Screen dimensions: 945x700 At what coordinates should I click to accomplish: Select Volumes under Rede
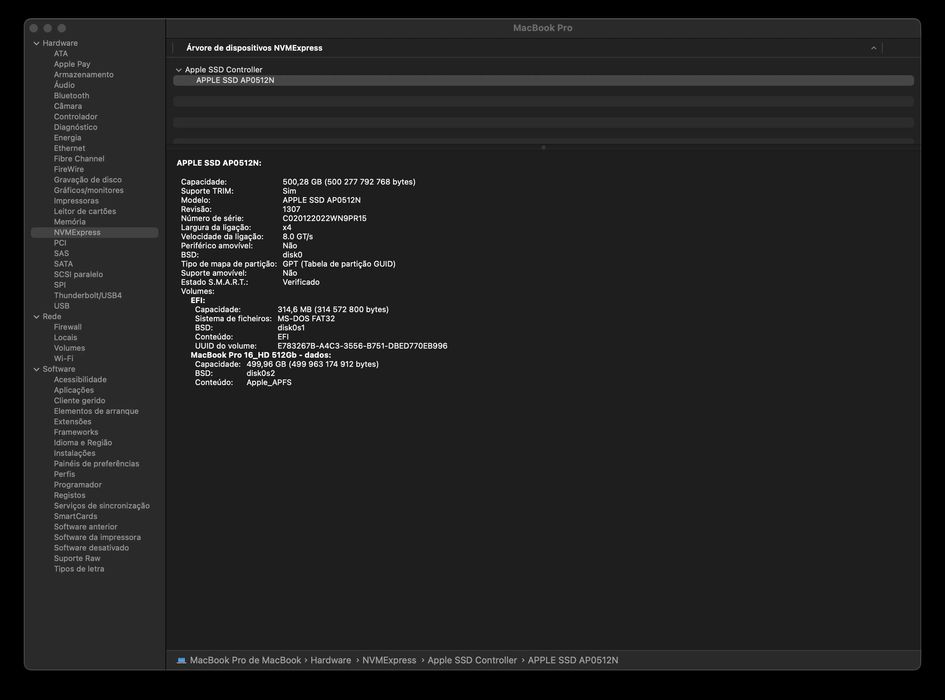(69, 348)
